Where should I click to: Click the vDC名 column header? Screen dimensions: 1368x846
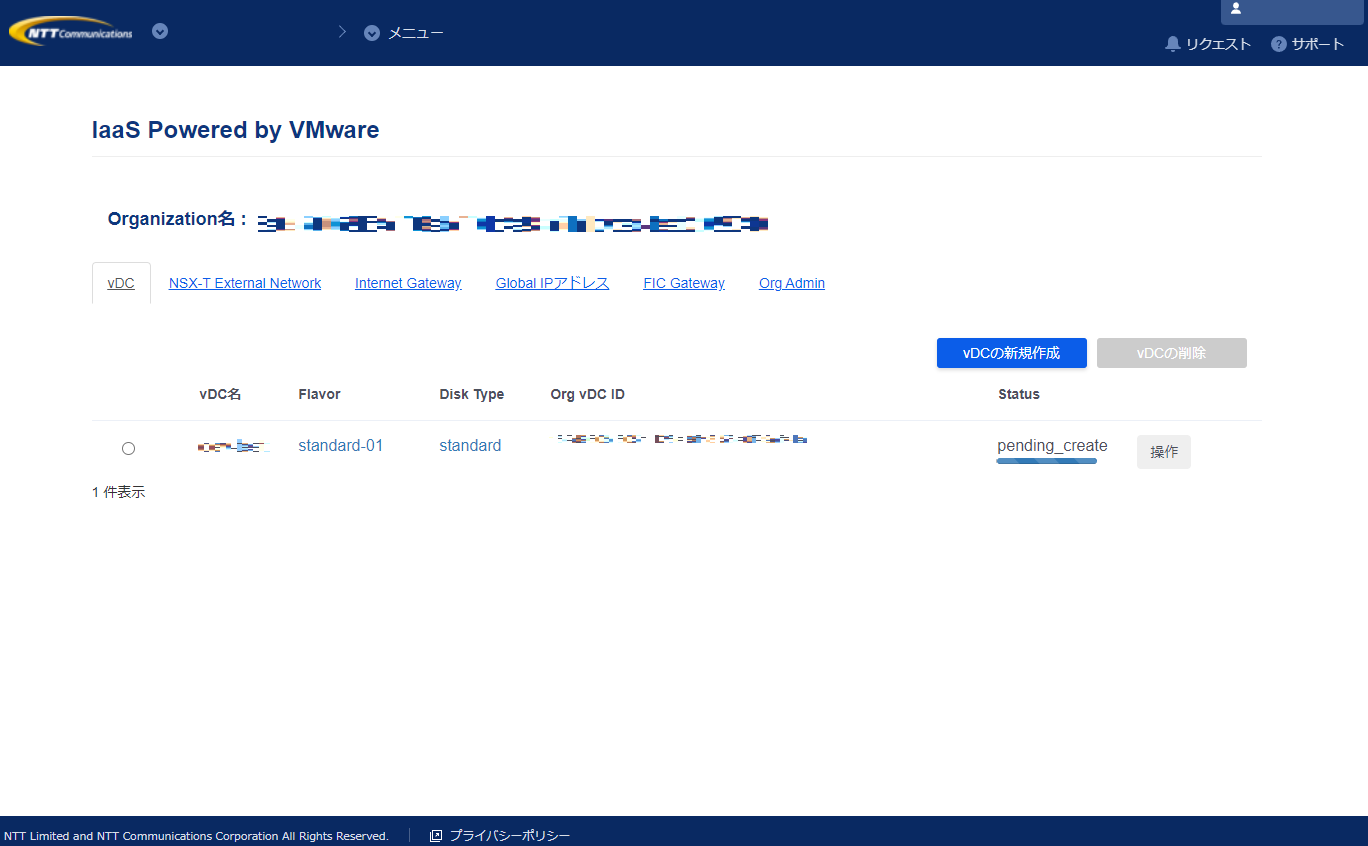220,394
